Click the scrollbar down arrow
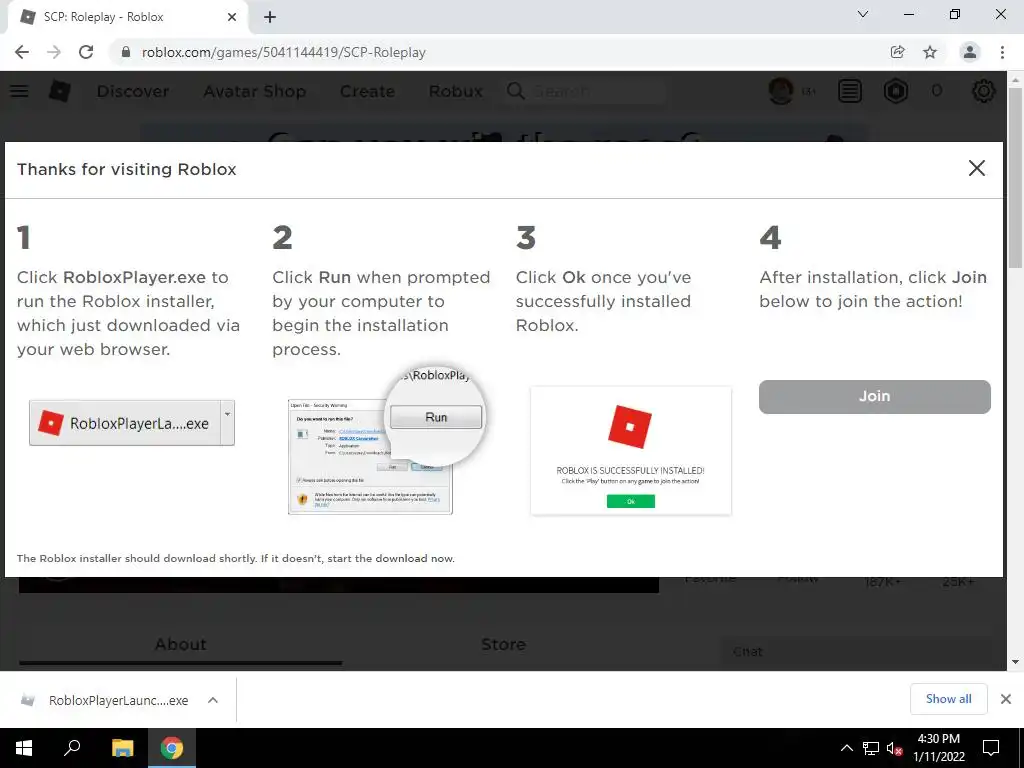 pos(1015,662)
